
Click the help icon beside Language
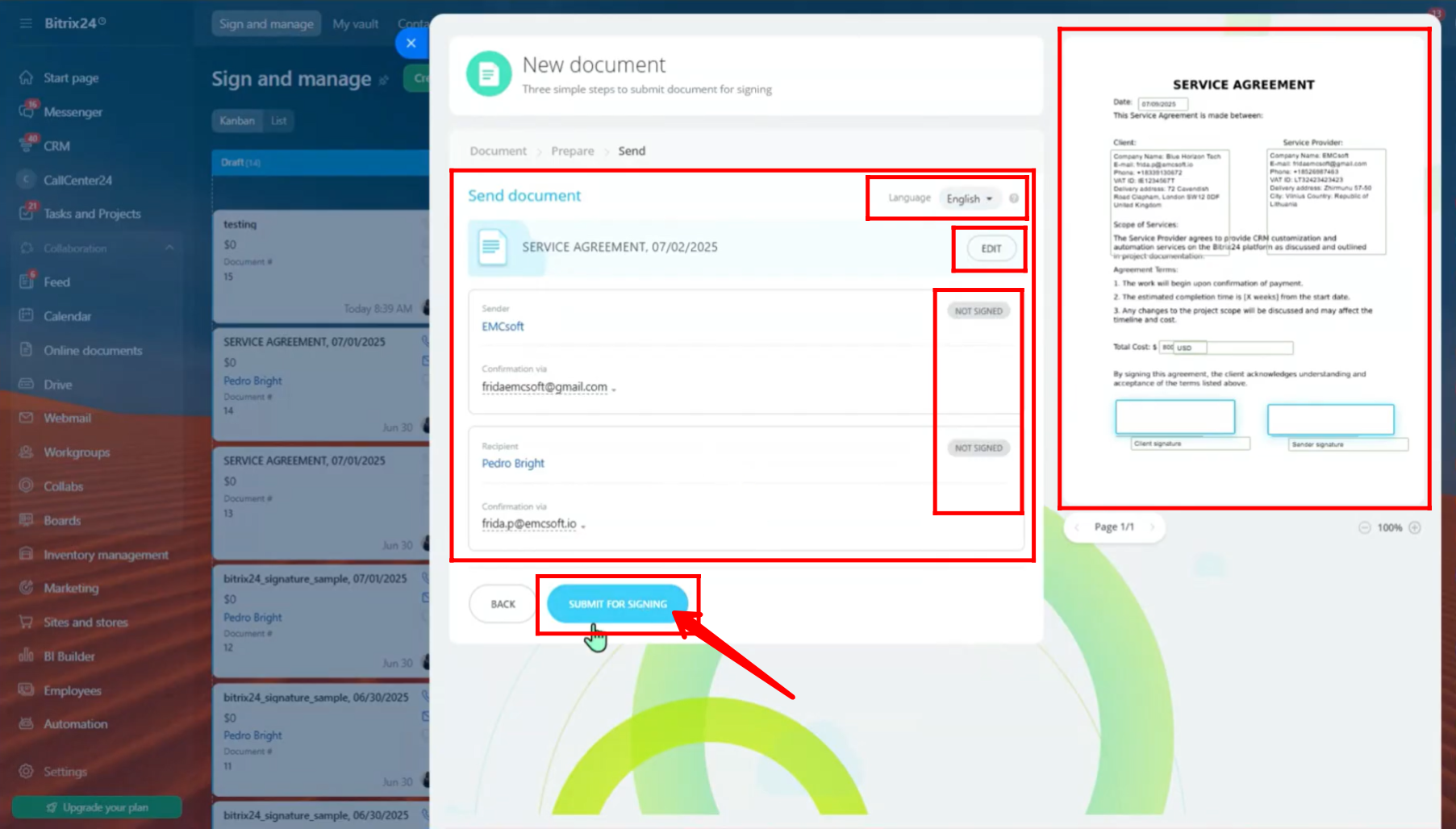click(1014, 198)
